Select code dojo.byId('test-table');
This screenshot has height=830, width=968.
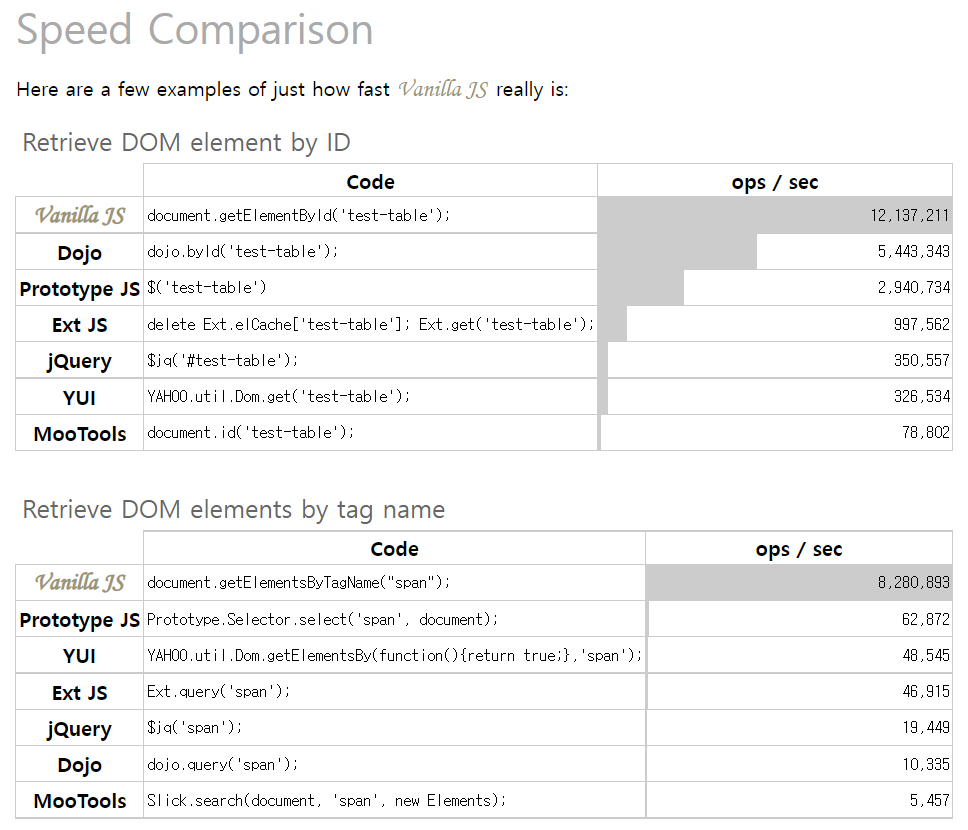pyautogui.click(x=243, y=251)
